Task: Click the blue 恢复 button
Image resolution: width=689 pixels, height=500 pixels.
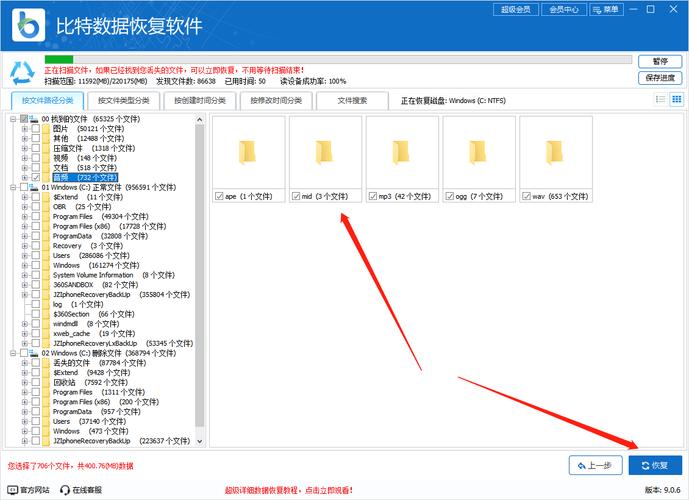Action: (x=655, y=465)
